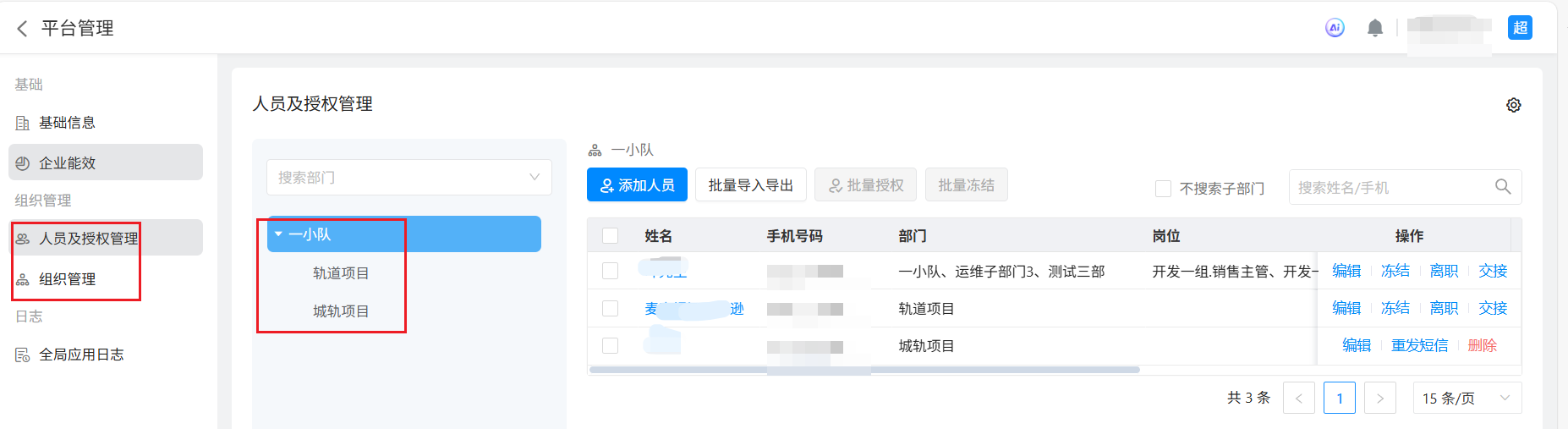Open 企业能效 in the sidebar
The height and width of the screenshot is (429, 1568).
coord(68,163)
